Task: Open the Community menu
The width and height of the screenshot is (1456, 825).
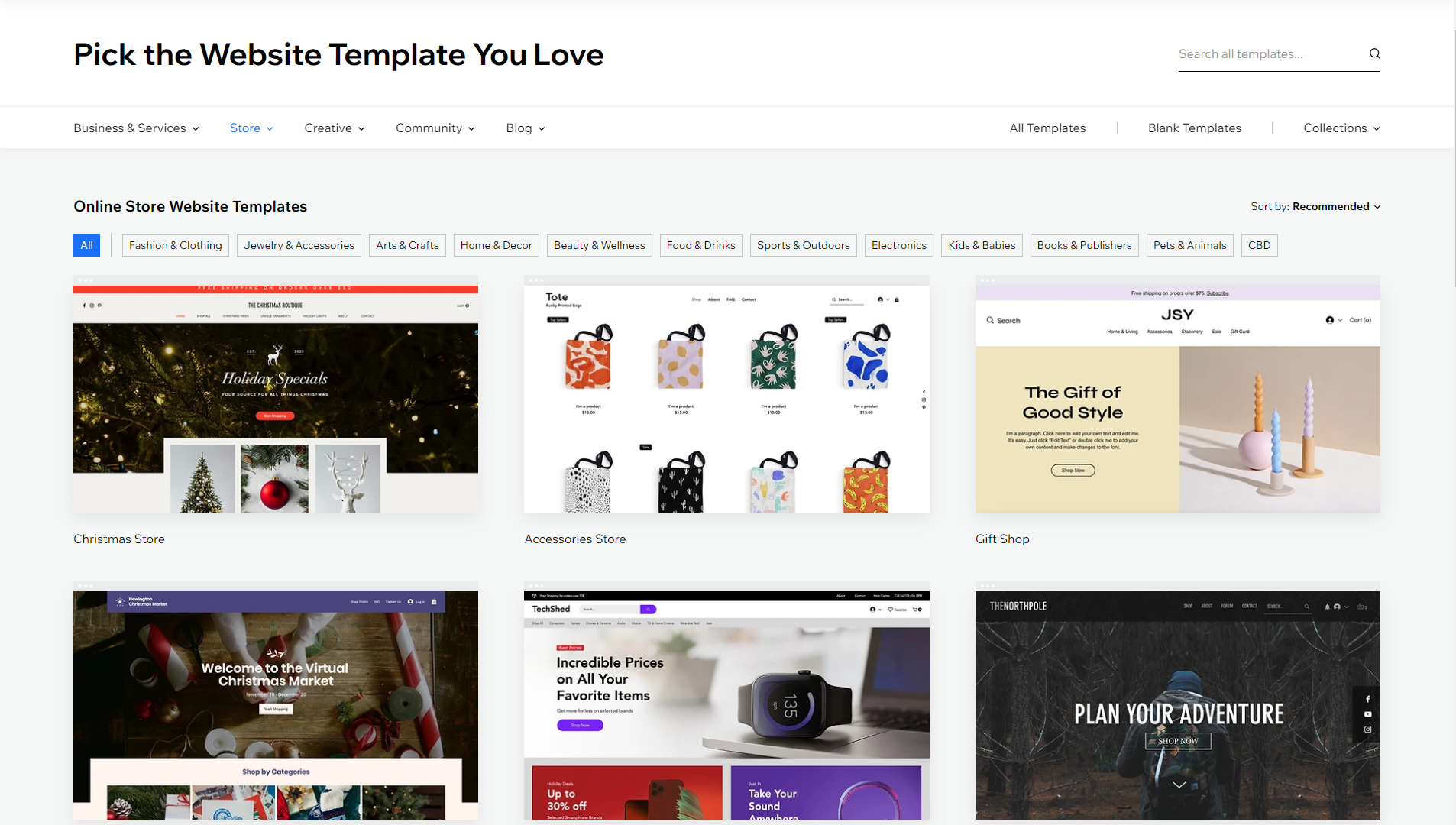Action: pyautogui.click(x=435, y=128)
